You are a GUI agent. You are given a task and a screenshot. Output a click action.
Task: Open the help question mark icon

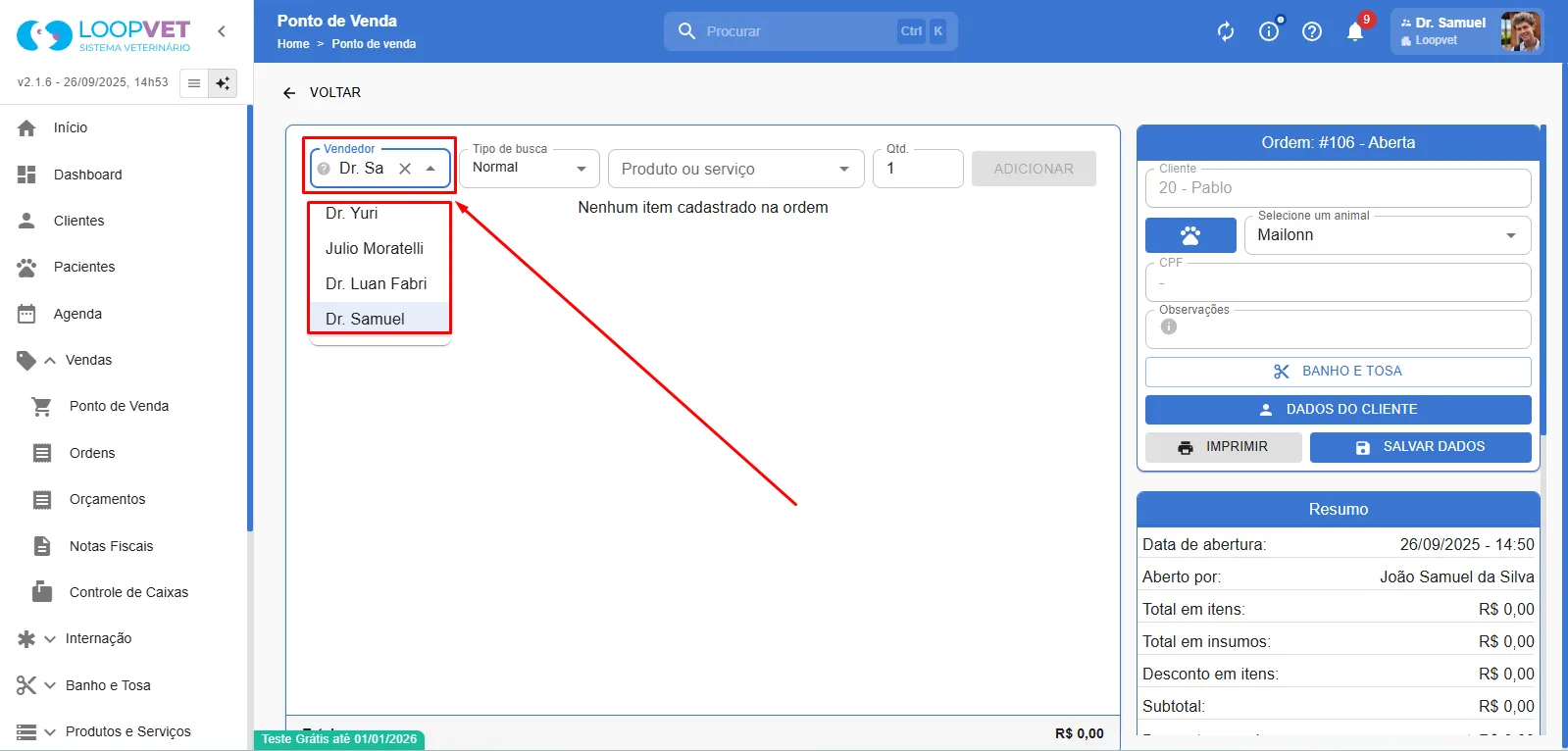click(1312, 31)
